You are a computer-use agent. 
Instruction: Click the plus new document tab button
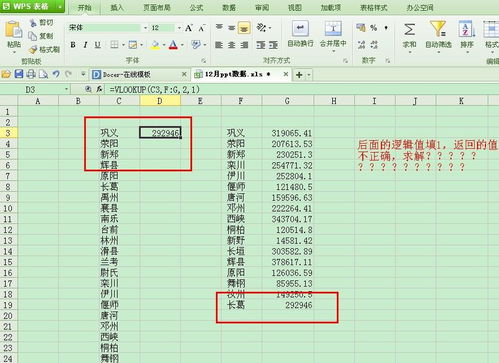(x=299, y=75)
